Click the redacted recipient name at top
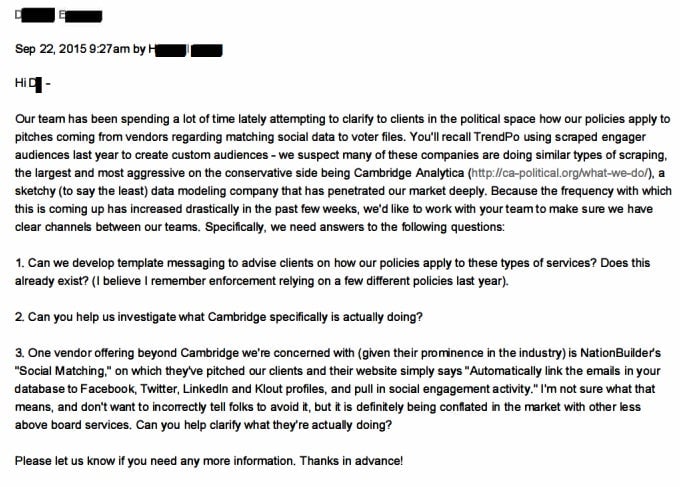 pyautogui.click(x=57, y=17)
